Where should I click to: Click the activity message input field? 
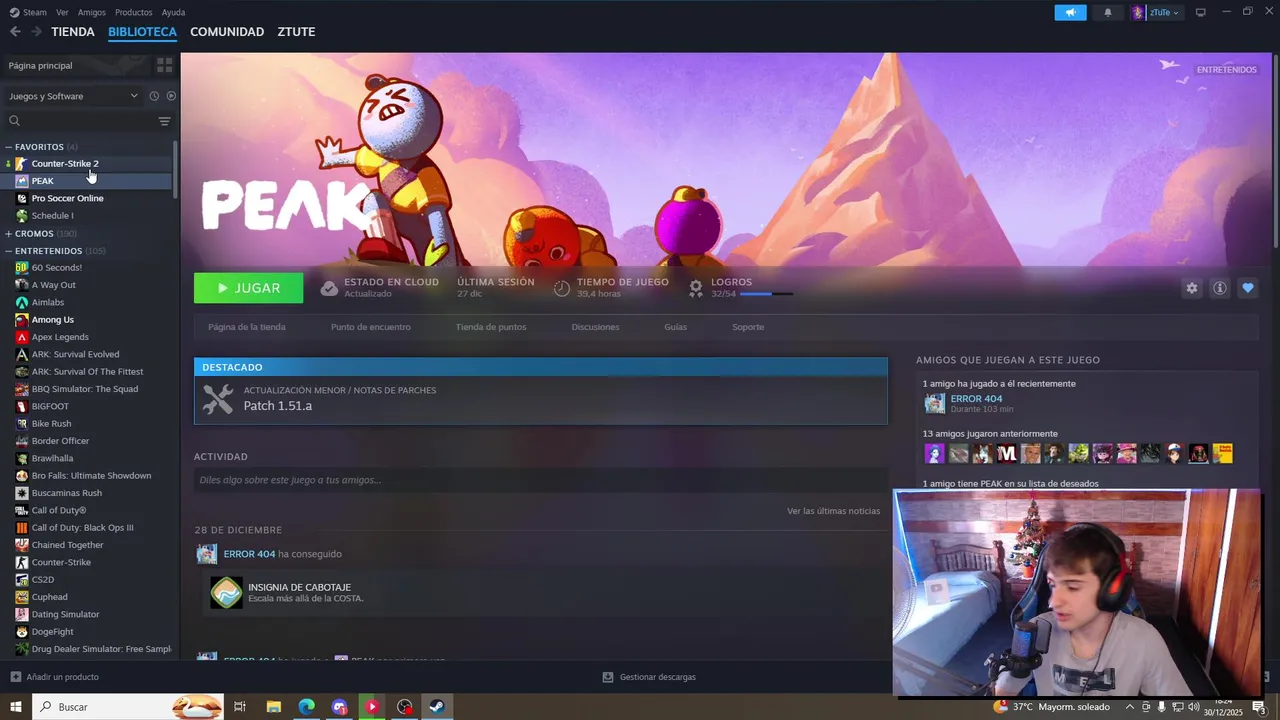click(541, 480)
